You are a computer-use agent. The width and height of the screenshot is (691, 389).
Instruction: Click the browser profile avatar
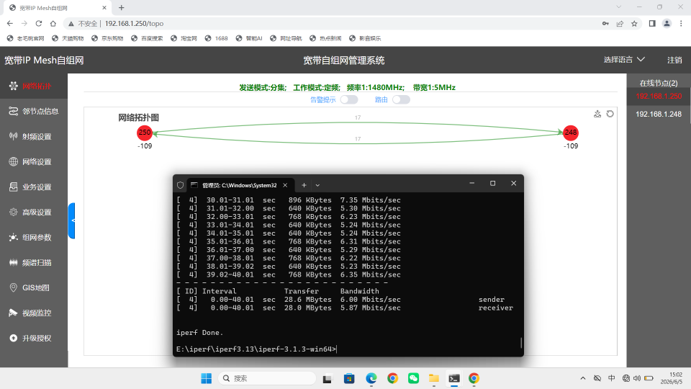click(667, 23)
